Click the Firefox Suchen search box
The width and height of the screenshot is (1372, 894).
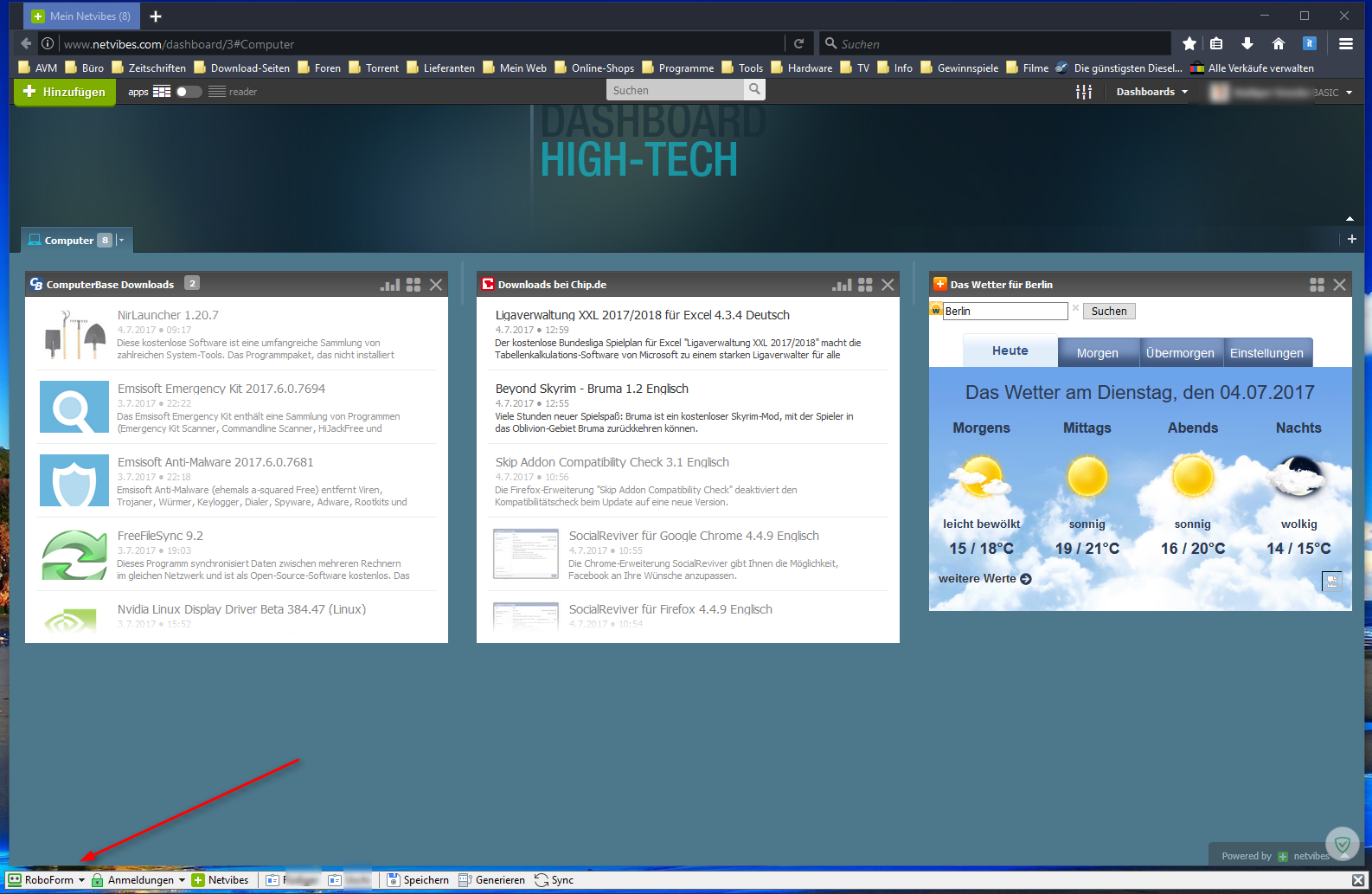tap(995, 43)
